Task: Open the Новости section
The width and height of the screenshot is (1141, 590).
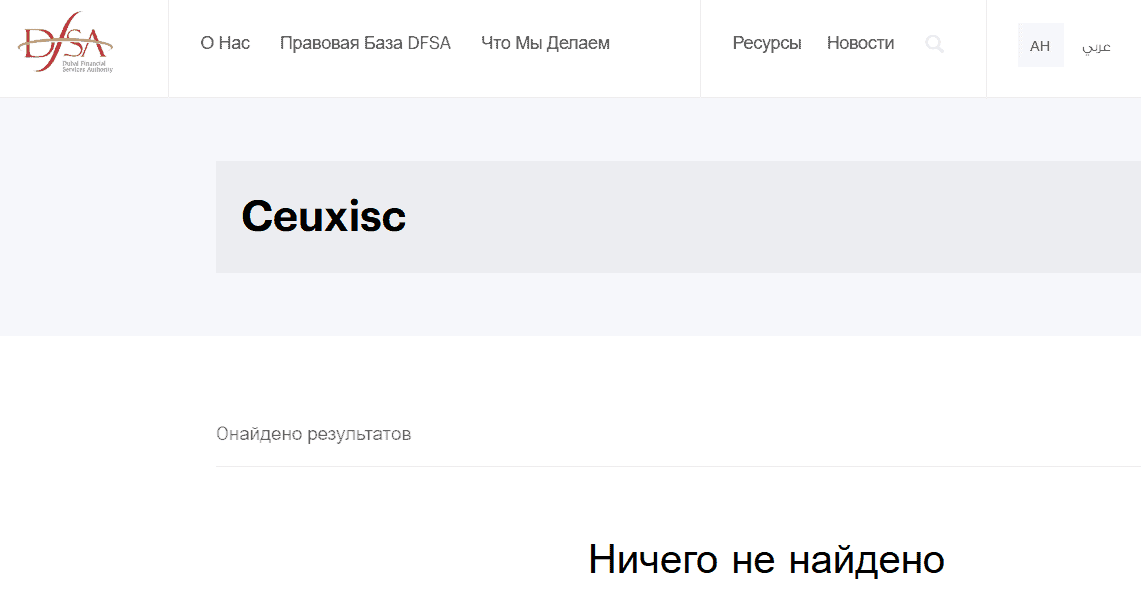Action: [860, 43]
